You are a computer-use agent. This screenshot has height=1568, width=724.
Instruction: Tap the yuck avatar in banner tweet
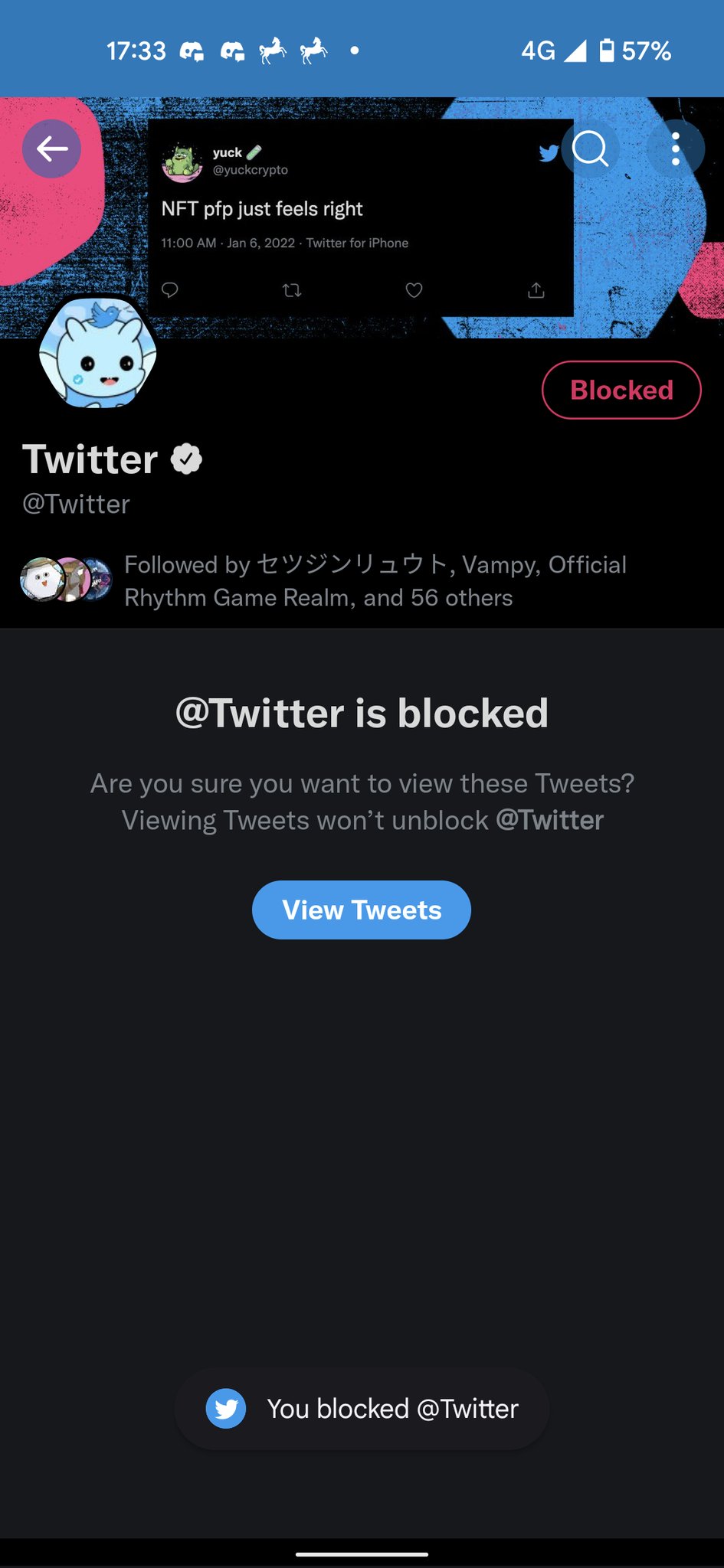pyautogui.click(x=182, y=162)
